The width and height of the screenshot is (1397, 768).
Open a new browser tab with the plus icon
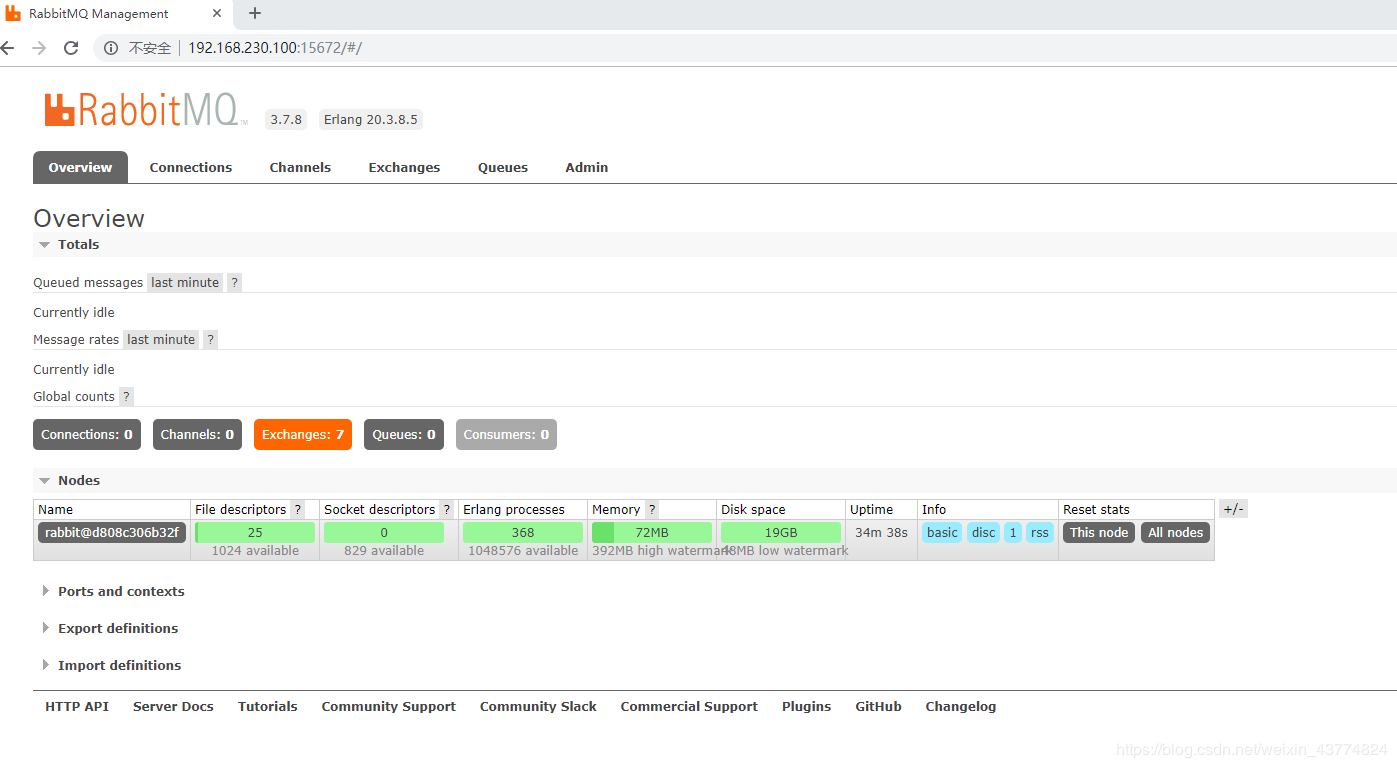pyautogui.click(x=255, y=13)
